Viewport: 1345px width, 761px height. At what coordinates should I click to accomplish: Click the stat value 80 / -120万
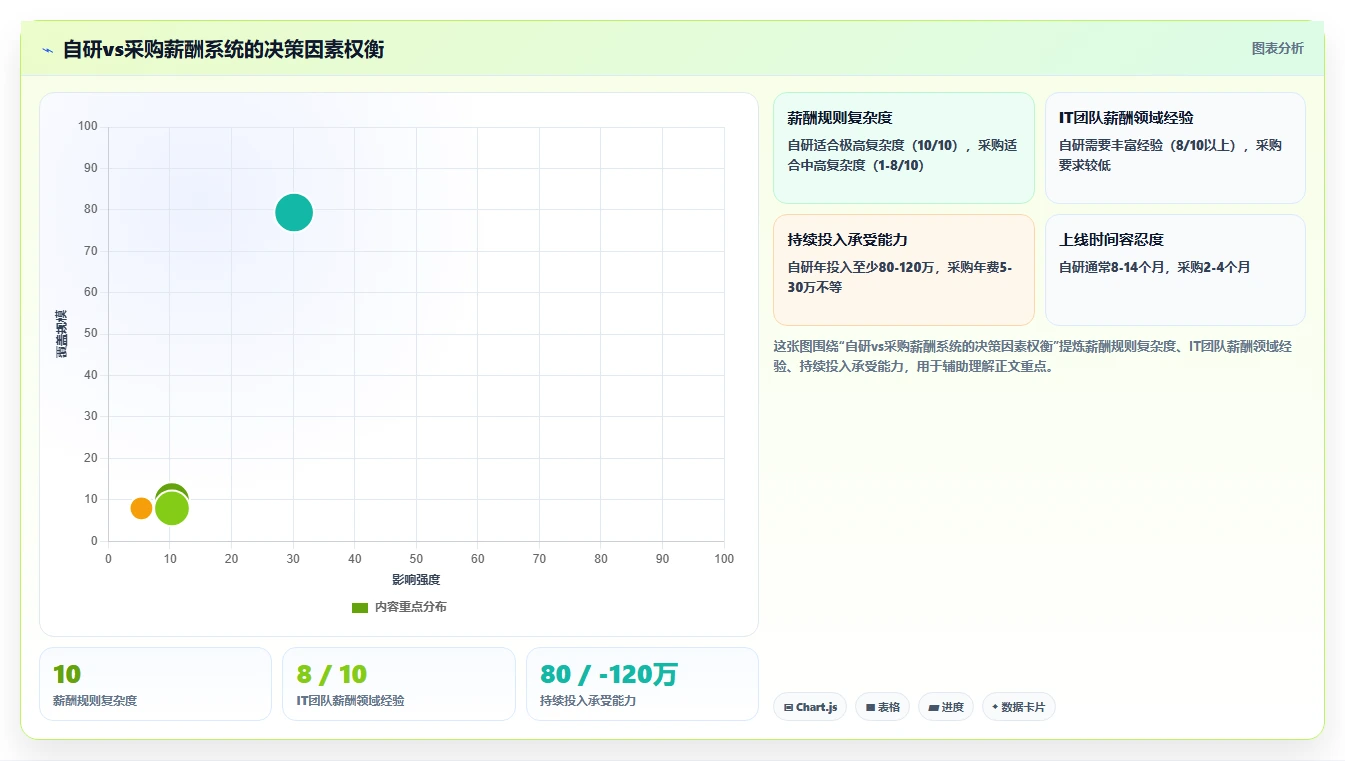[x=609, y=675]
